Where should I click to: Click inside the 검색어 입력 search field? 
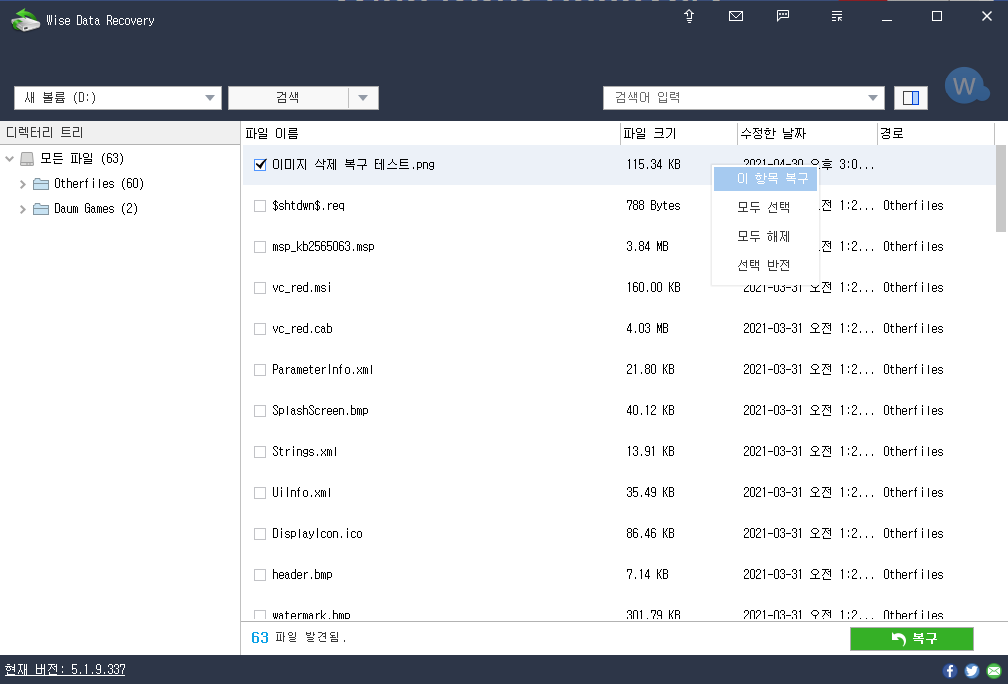point(730,98)
